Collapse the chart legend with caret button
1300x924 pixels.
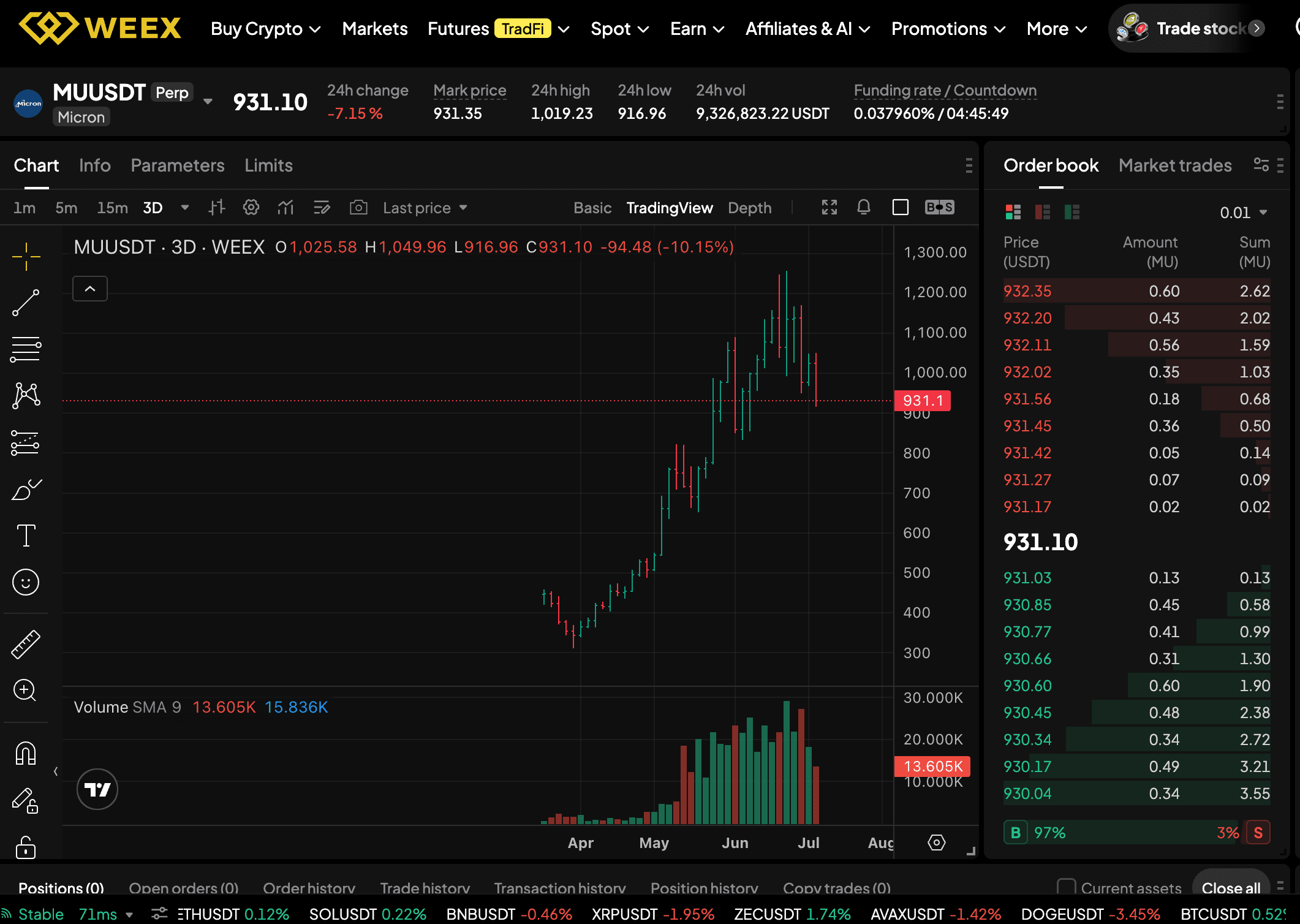(90, 289)
